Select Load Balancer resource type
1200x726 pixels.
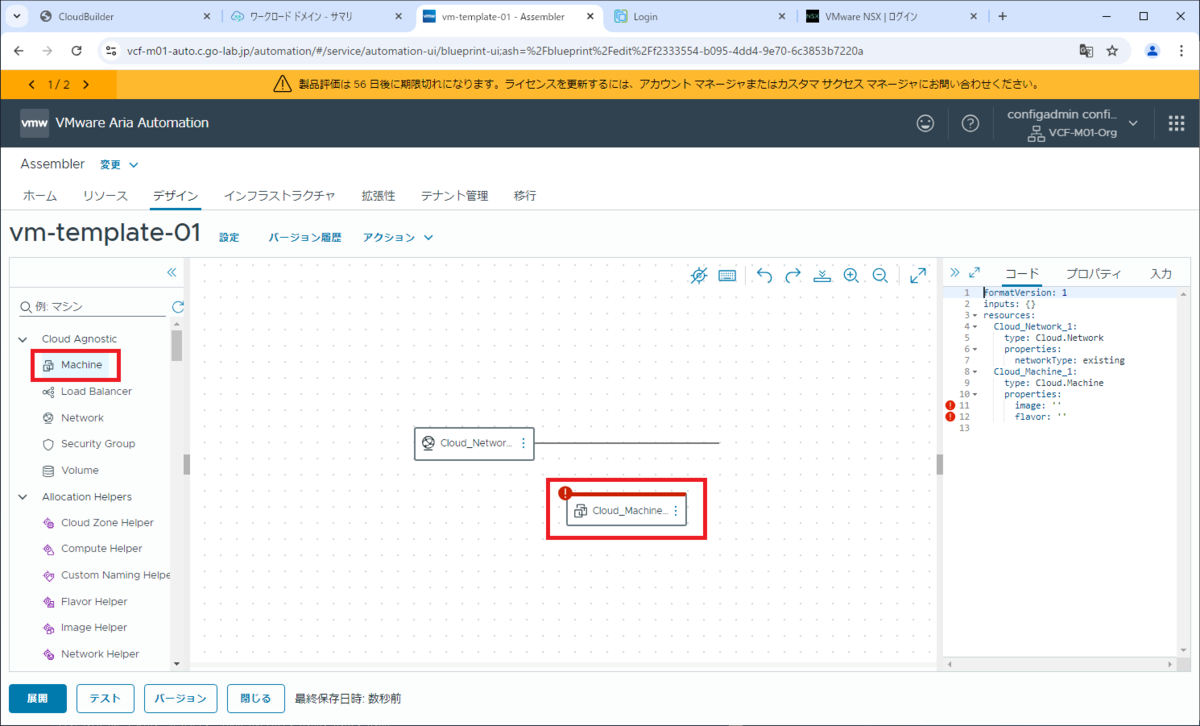click(95, 392)
